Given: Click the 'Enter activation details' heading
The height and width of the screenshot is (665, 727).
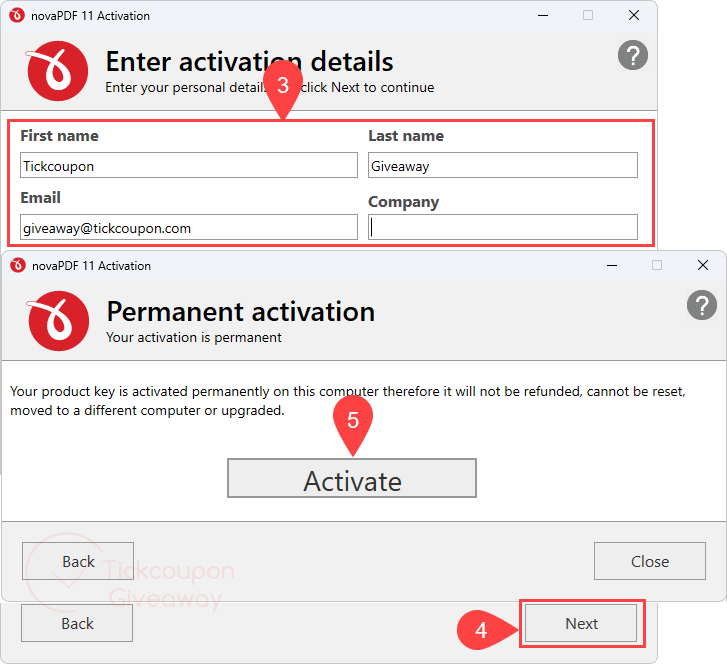Looking at the screenshot, I should click(249, 61).
